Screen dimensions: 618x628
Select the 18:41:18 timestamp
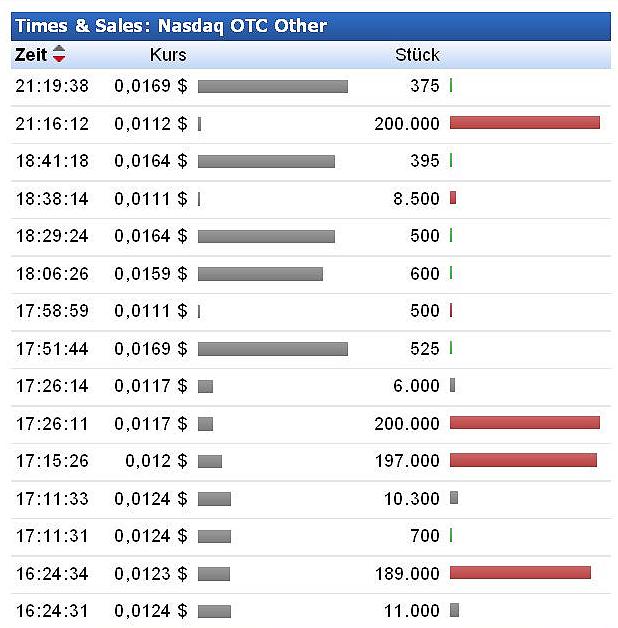coord(52,161)
